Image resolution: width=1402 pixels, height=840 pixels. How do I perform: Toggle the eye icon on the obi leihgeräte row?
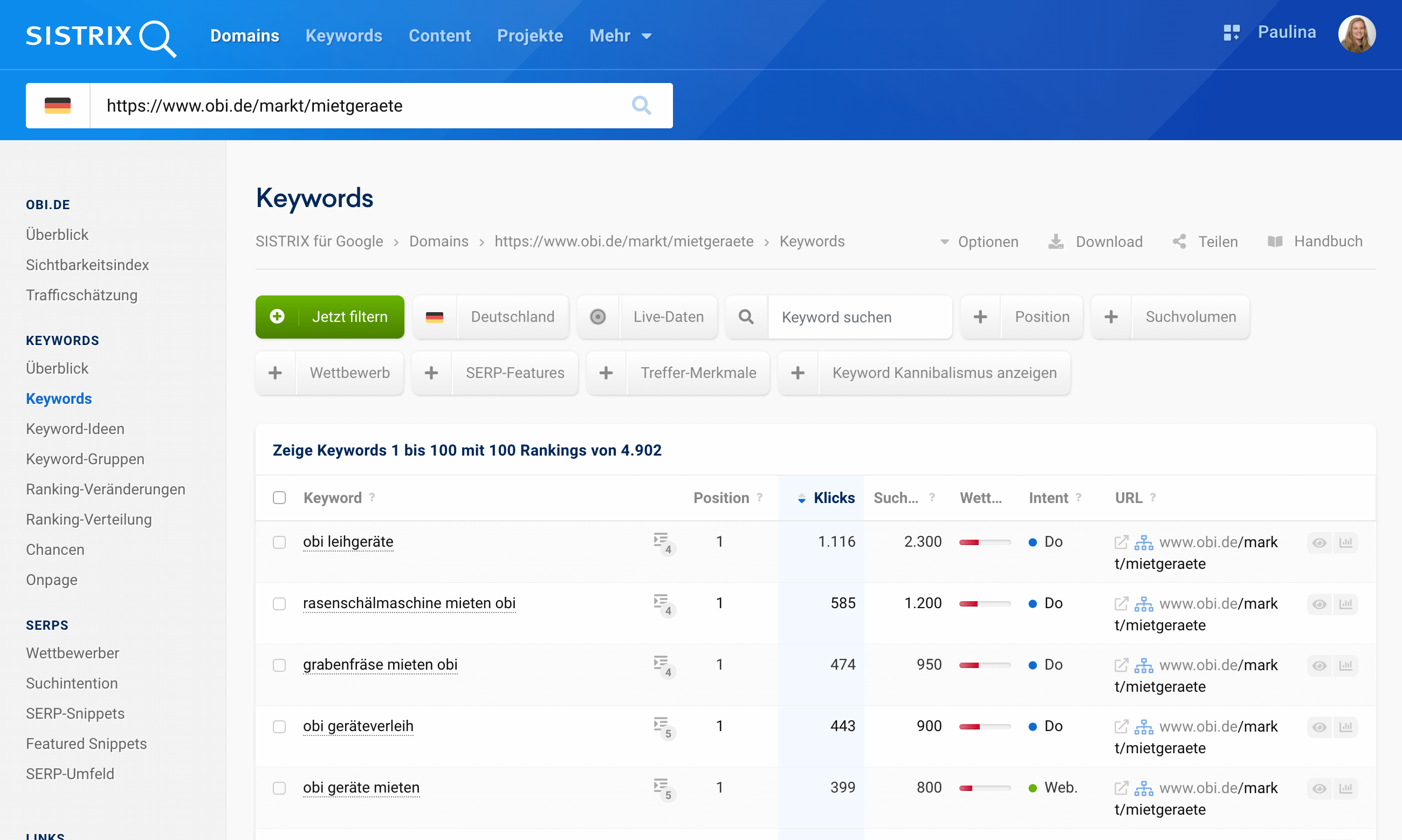(x=1319, y=542)
